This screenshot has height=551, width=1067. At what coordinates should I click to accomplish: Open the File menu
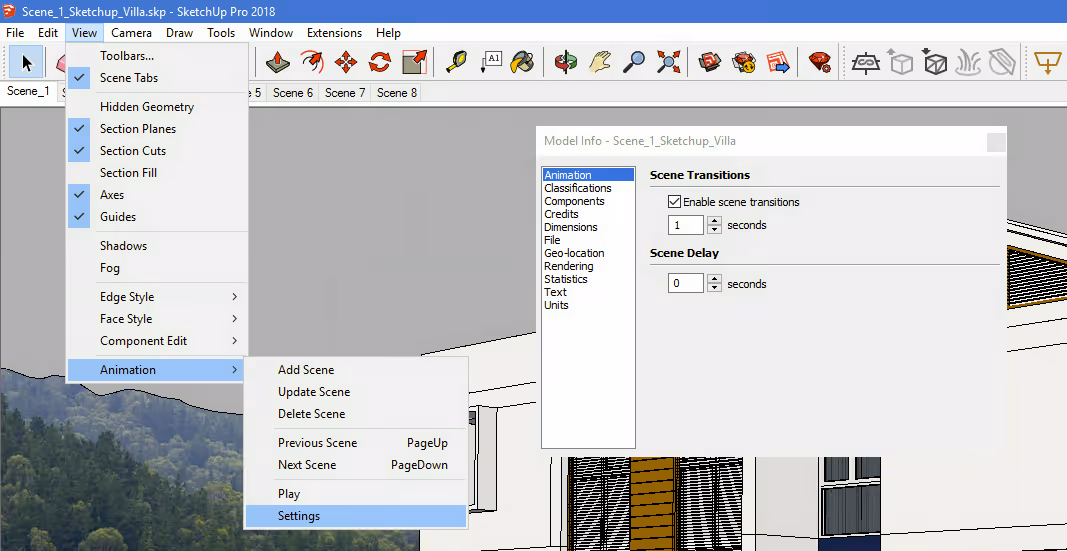click(x=15, y=33)
